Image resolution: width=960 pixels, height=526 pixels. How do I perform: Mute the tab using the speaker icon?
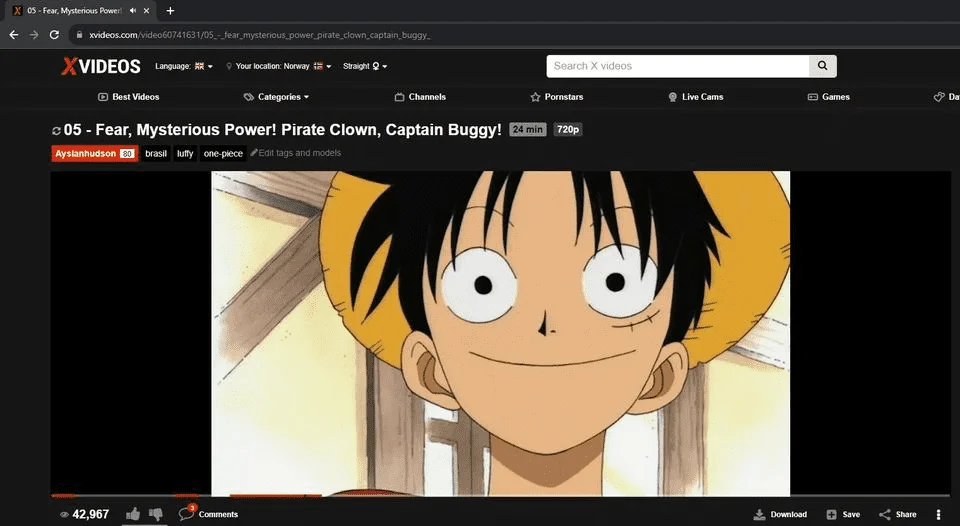pos(133,10)
